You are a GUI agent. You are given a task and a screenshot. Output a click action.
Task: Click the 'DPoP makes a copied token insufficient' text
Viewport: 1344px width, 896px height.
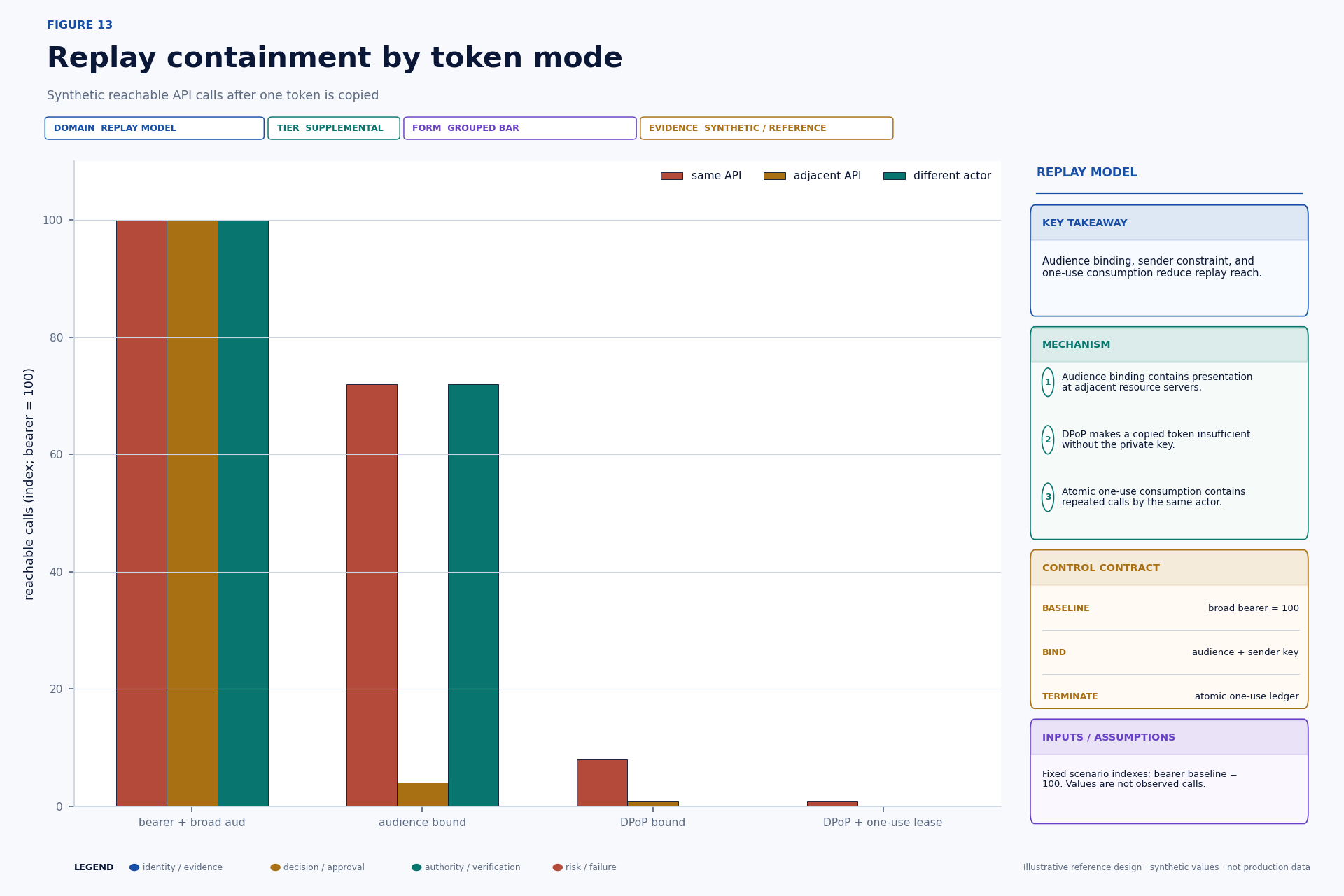[x=1156, y=440]
